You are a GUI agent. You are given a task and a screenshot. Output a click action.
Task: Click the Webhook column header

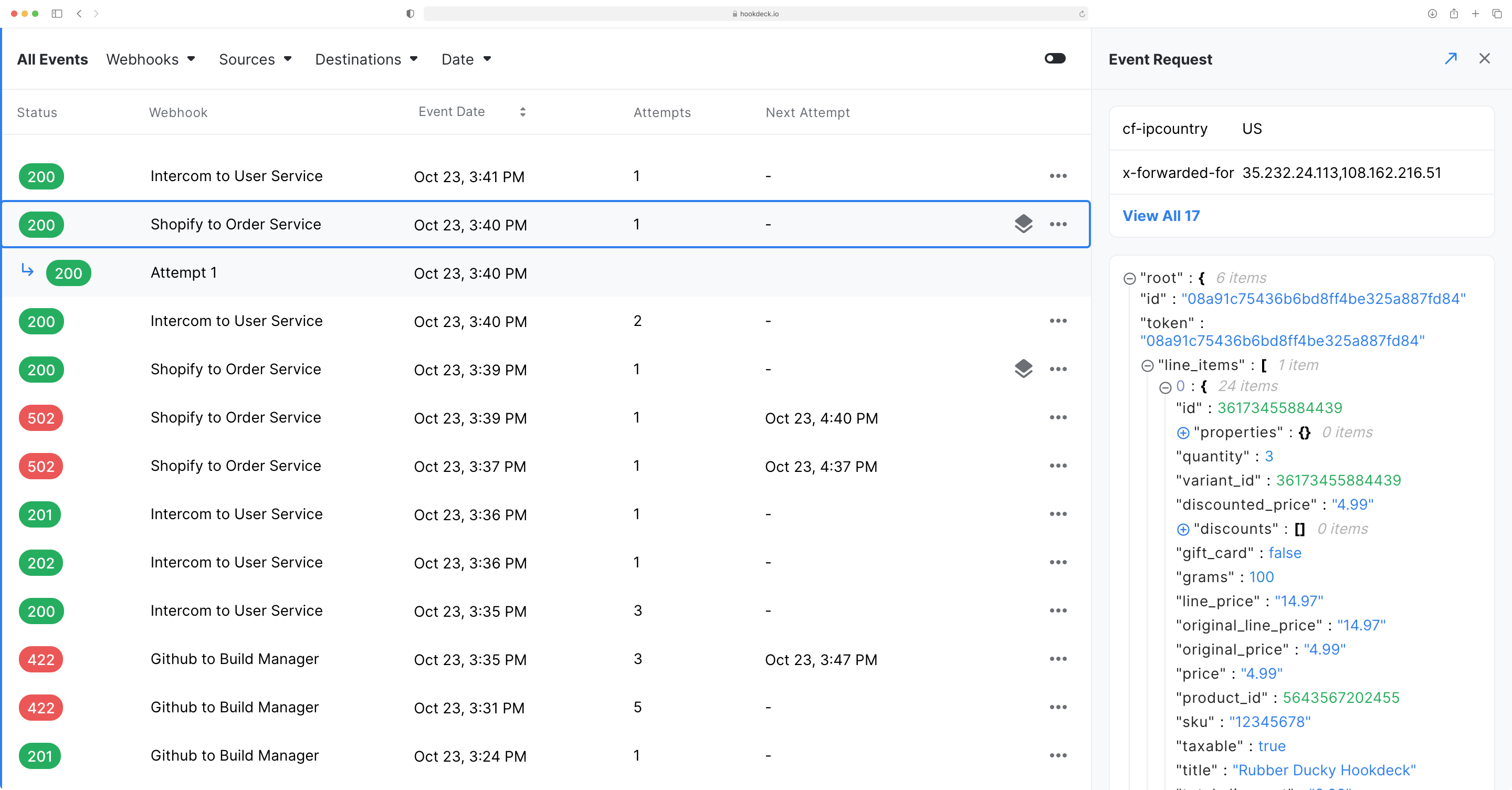(x=178, y=112)
